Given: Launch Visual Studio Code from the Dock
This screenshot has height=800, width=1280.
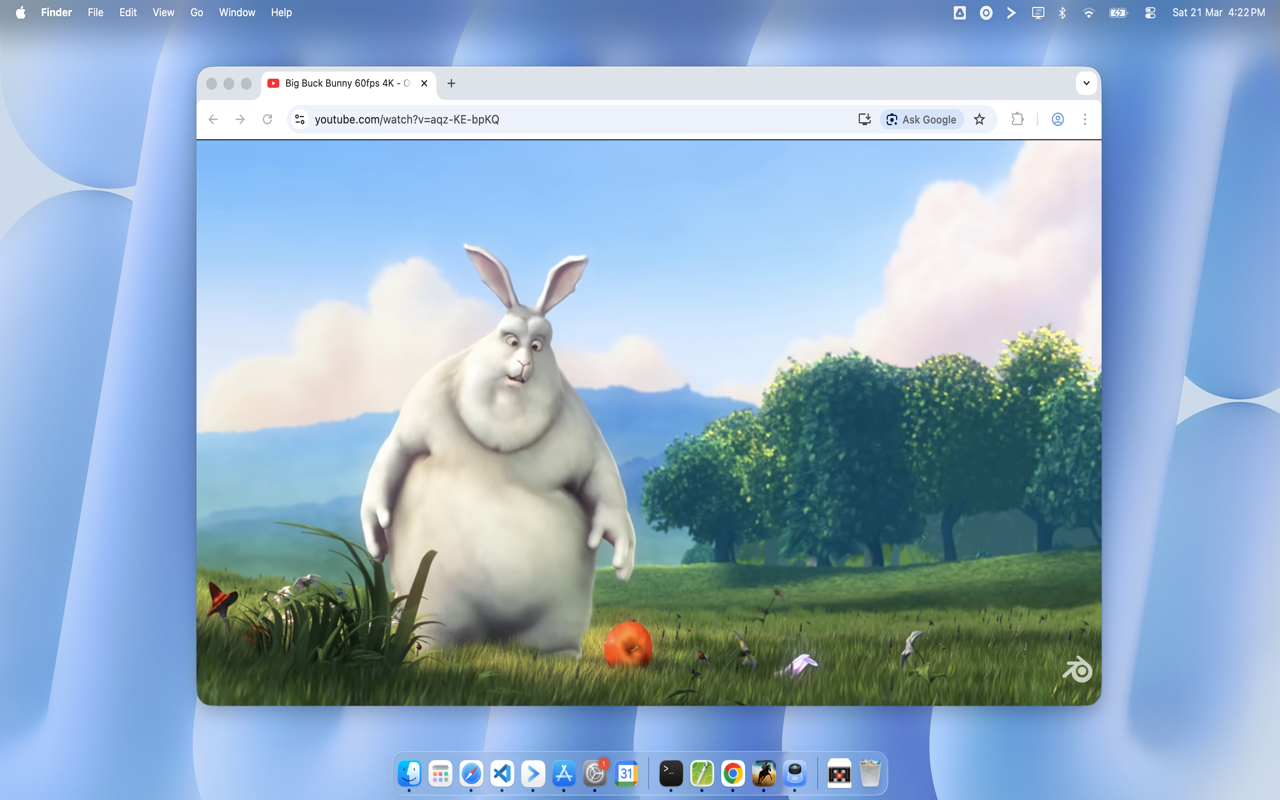Looking at the screenshot, I should point(502,773).
